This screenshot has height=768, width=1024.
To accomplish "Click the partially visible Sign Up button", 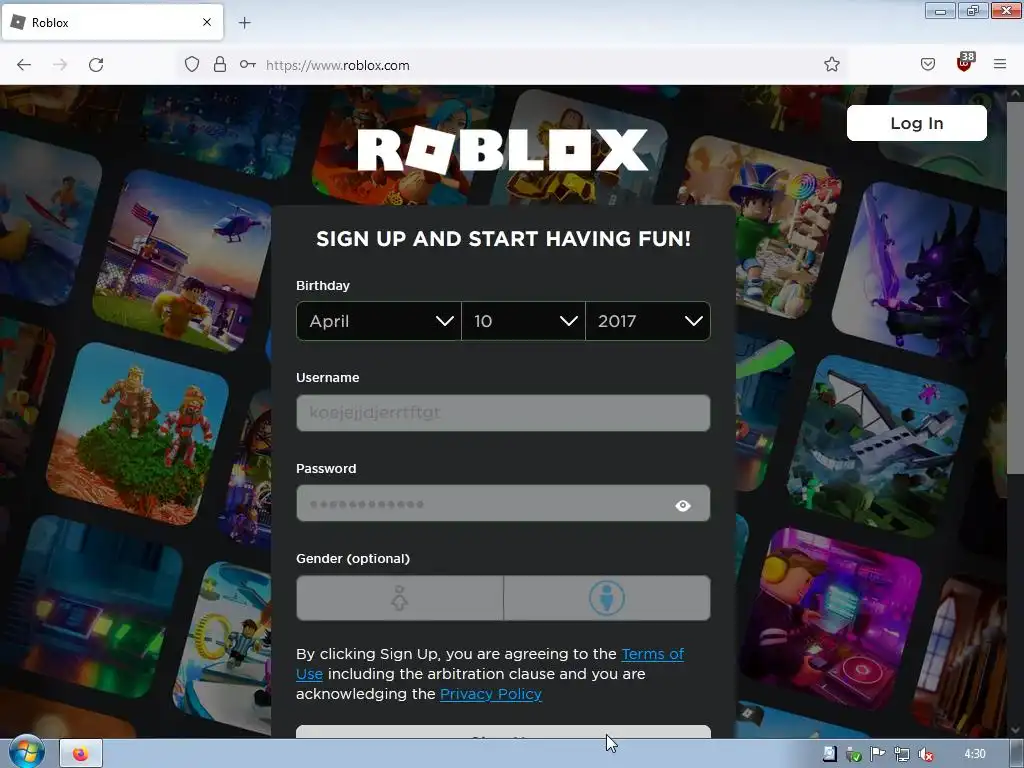I will [503, 732].
